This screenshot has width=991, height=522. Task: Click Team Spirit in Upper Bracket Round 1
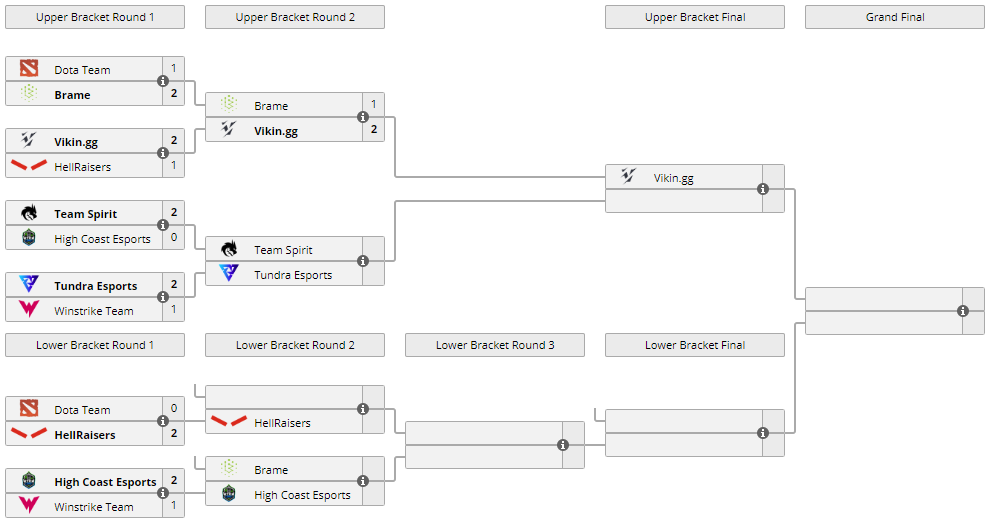click(85, 214)
